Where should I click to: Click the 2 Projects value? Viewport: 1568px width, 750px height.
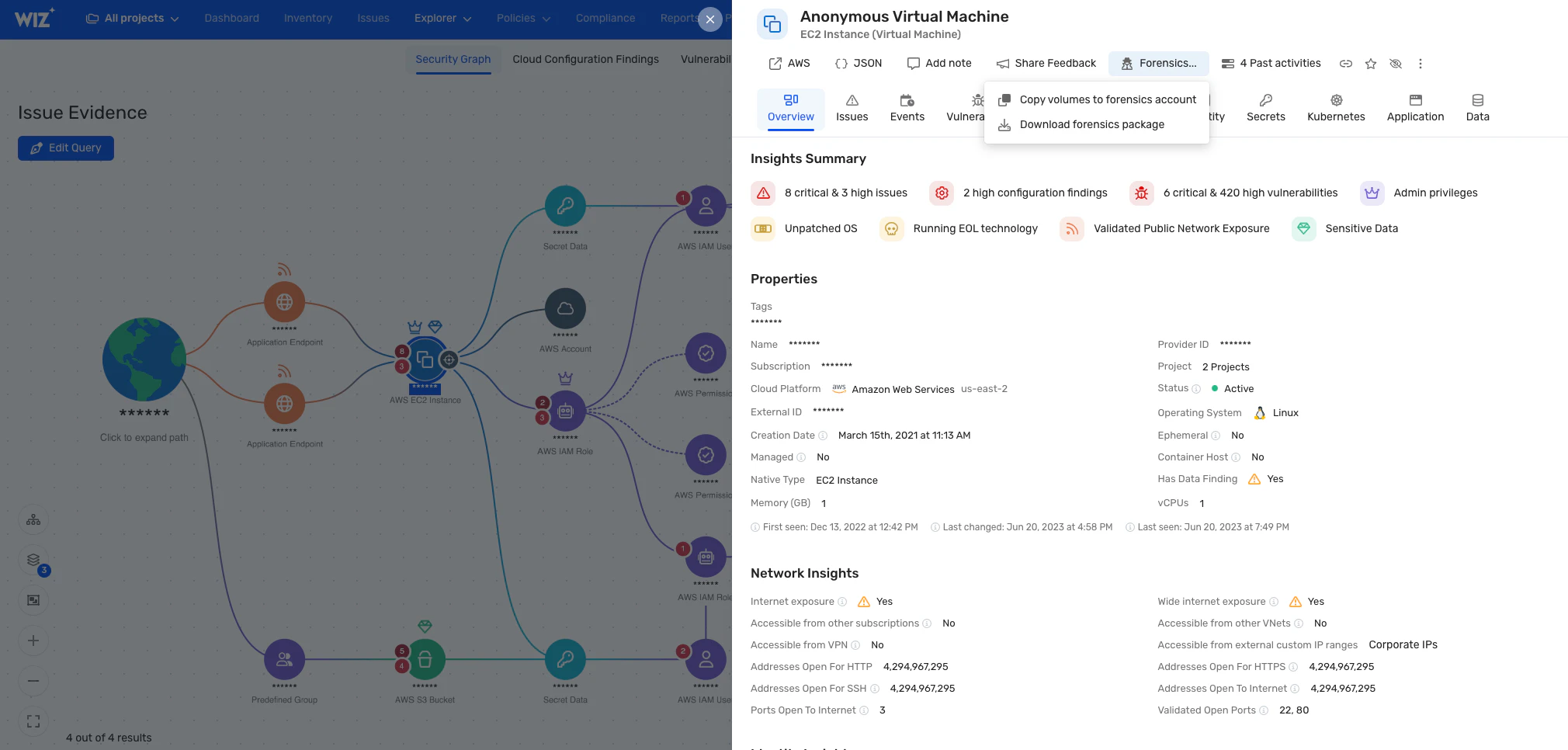pyautogui.click(x=1226, y=366)
